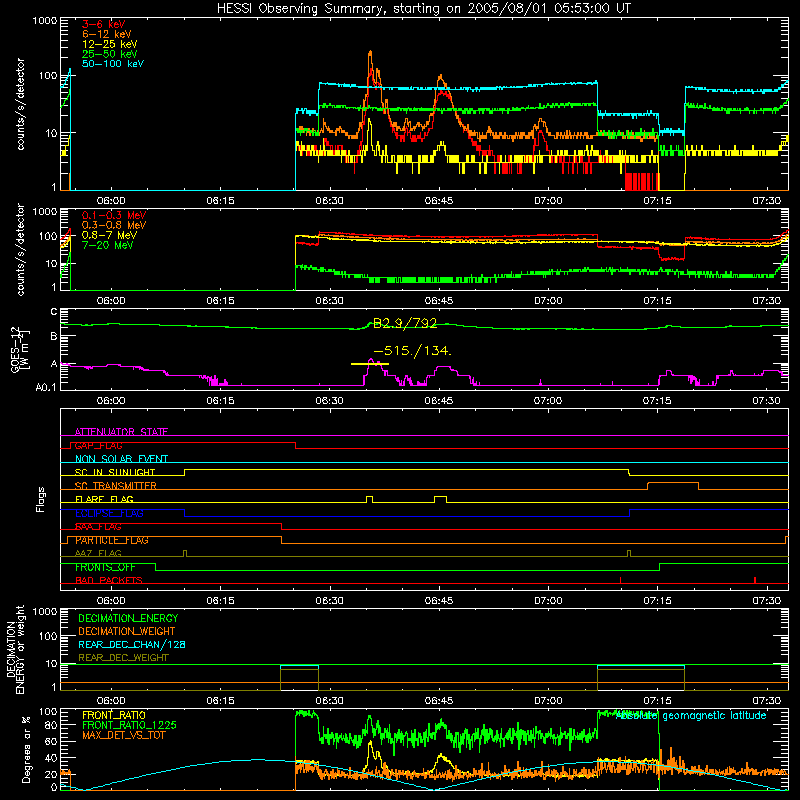Screen dimensions: 800x800
Task: Click the vertical Flags axis label
Action: pyautogui.click(x=41, y=499)
